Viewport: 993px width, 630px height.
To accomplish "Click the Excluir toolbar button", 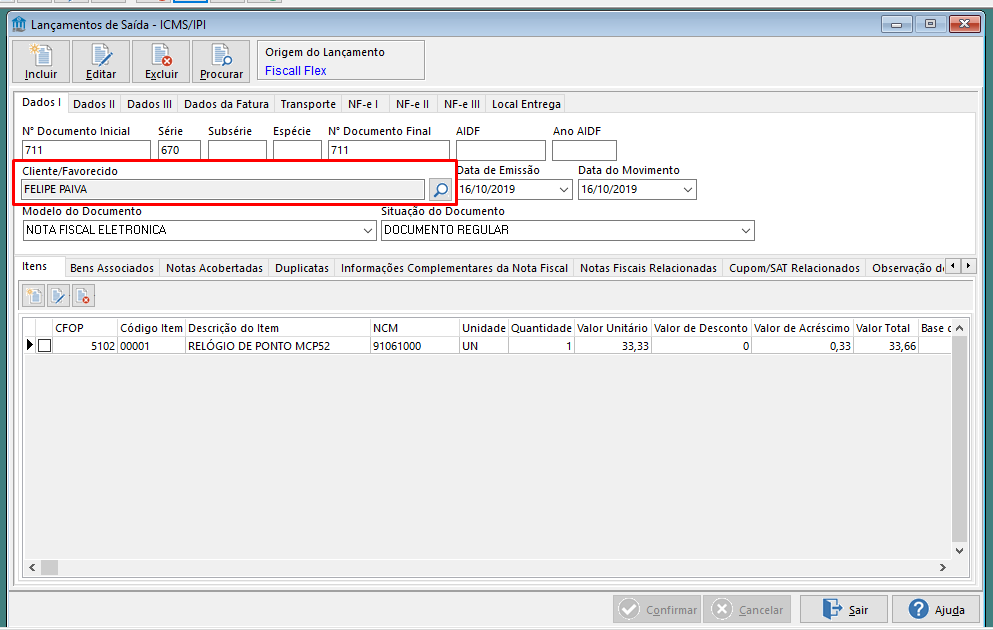I will [161, 61].
